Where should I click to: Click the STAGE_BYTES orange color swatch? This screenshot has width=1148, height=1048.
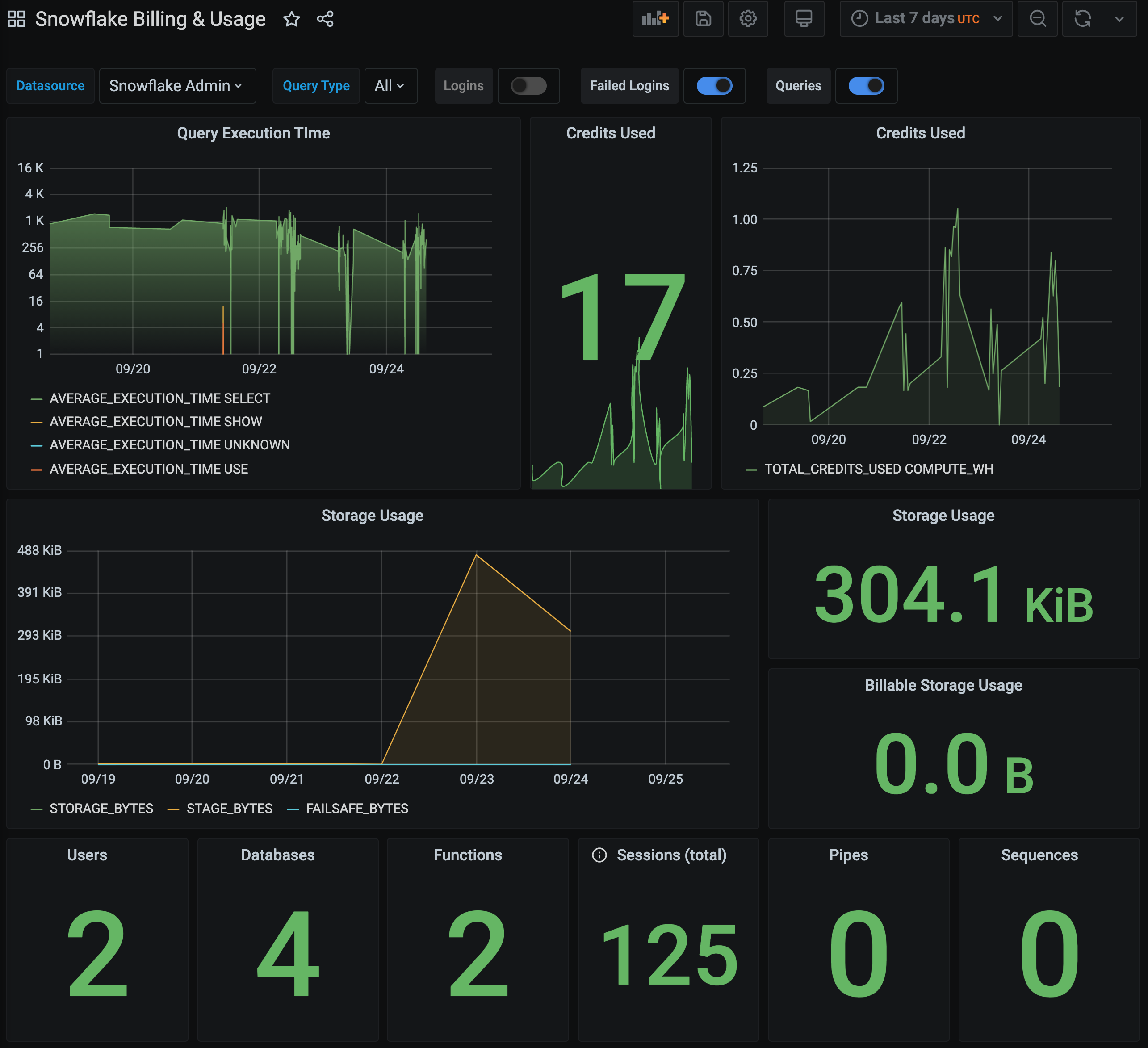[173, 809]
